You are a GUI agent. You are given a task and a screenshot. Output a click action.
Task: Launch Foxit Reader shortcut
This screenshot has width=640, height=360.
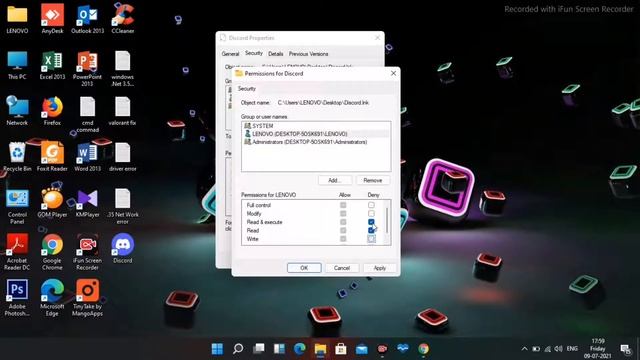[x=52, y=157]
